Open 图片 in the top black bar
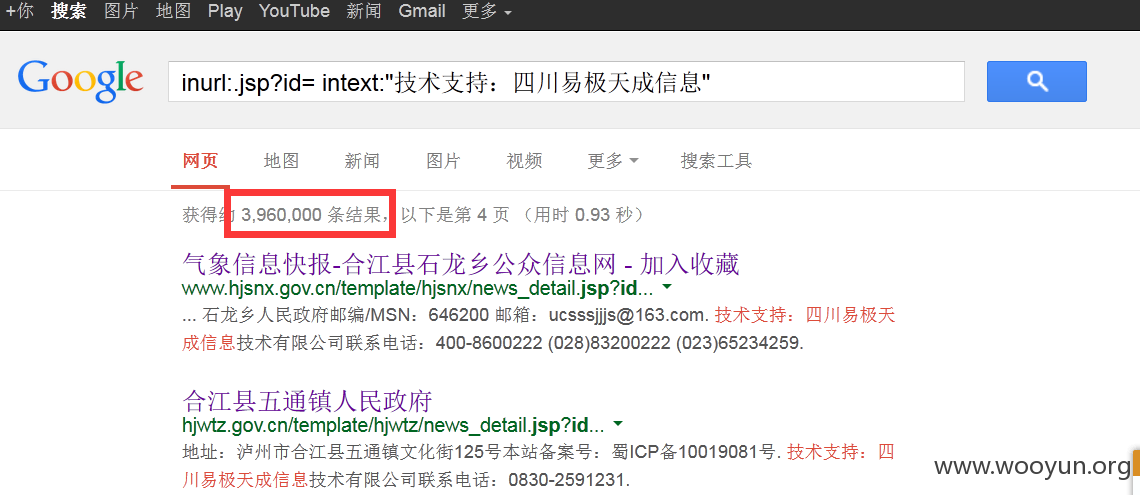Image resolution: width=1140 pixels, height=495 pixels. (121, 11)
